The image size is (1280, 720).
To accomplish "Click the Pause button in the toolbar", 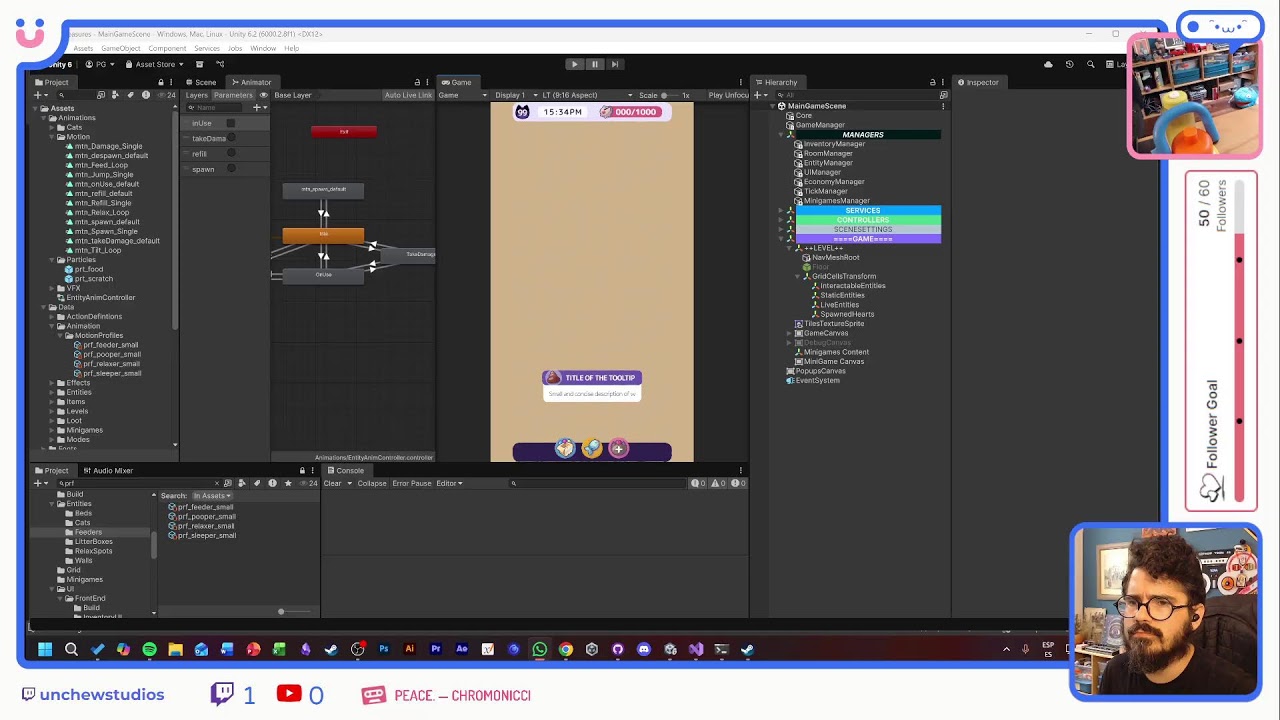I will point(594,64).
